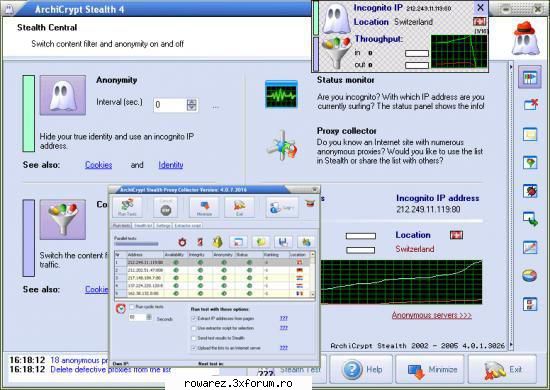Open the sidebar funnel filter window icon
Image resolution: width=550 pixels, height=390 pixels.
[530, 163]
